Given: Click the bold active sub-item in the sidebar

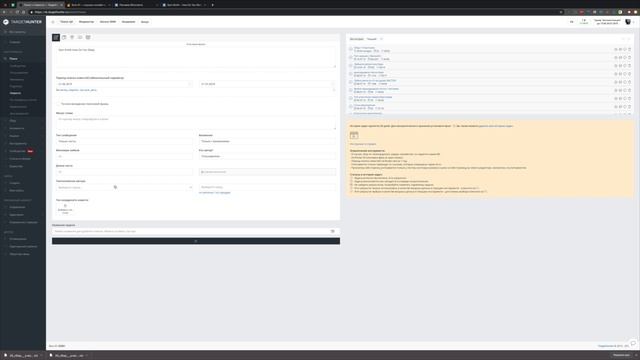Looking at the screenshot, I should (15, 93).
